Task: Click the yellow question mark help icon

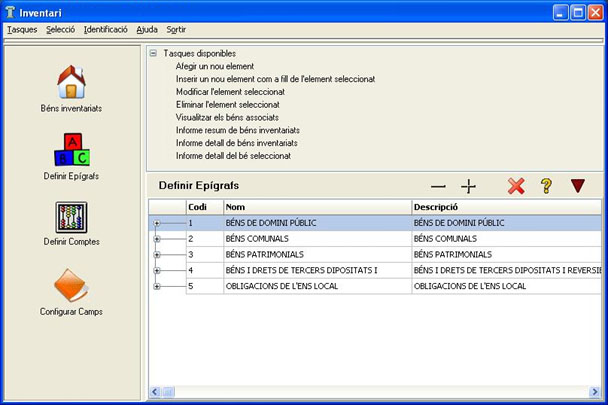Action: coord(546,186)
